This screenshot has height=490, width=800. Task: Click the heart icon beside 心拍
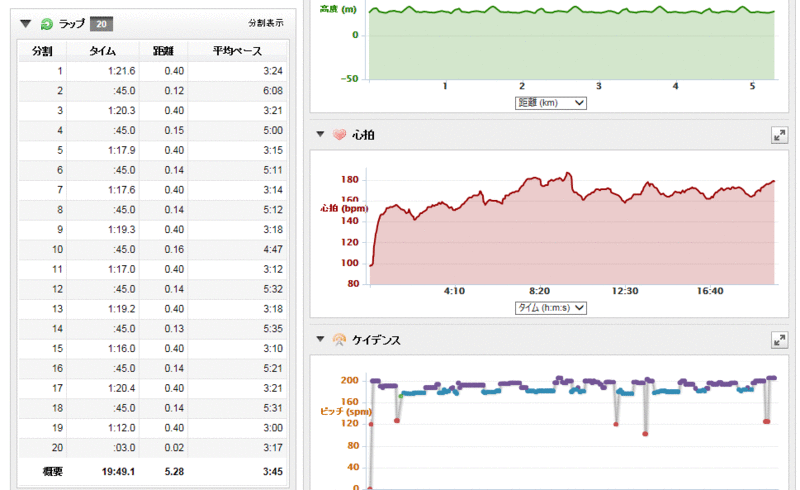pyautogui.click(x=339, y=135)
